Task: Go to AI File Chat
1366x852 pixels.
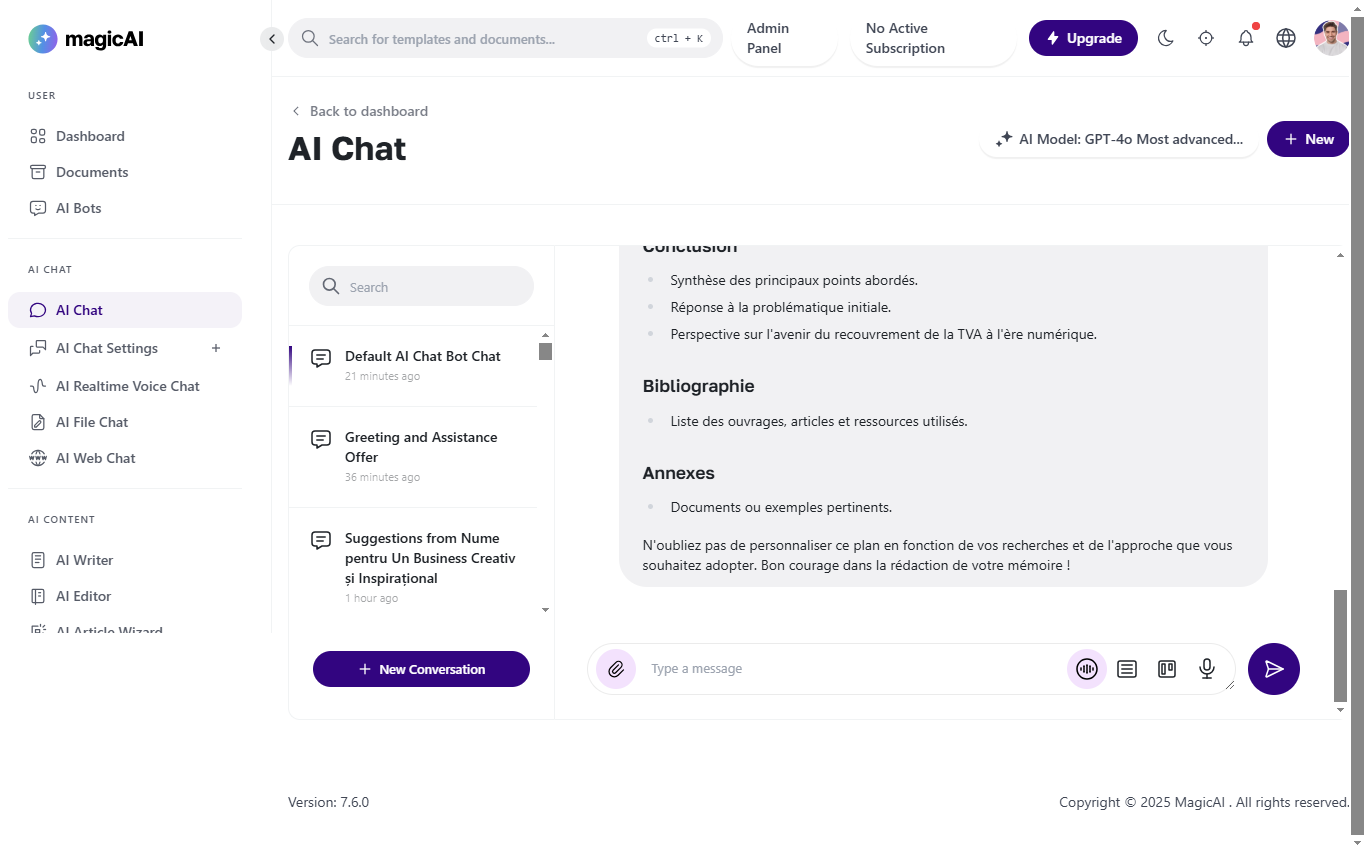Action: click(x=92, y=422)
